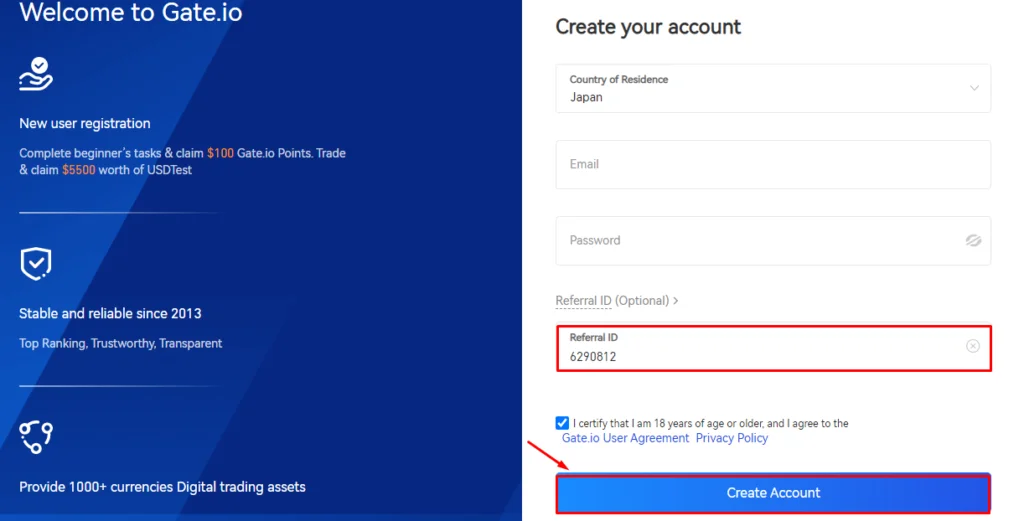Open the Privacy Policy link
Viewport: 1024px width, 521px height.
coord(731,438)
